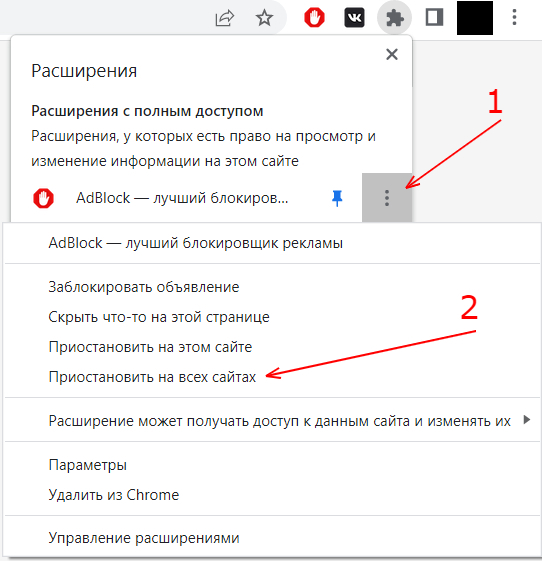542x561 pixels.
Task: Choose Приостановить на этом сайте
Action: point(150,347)
